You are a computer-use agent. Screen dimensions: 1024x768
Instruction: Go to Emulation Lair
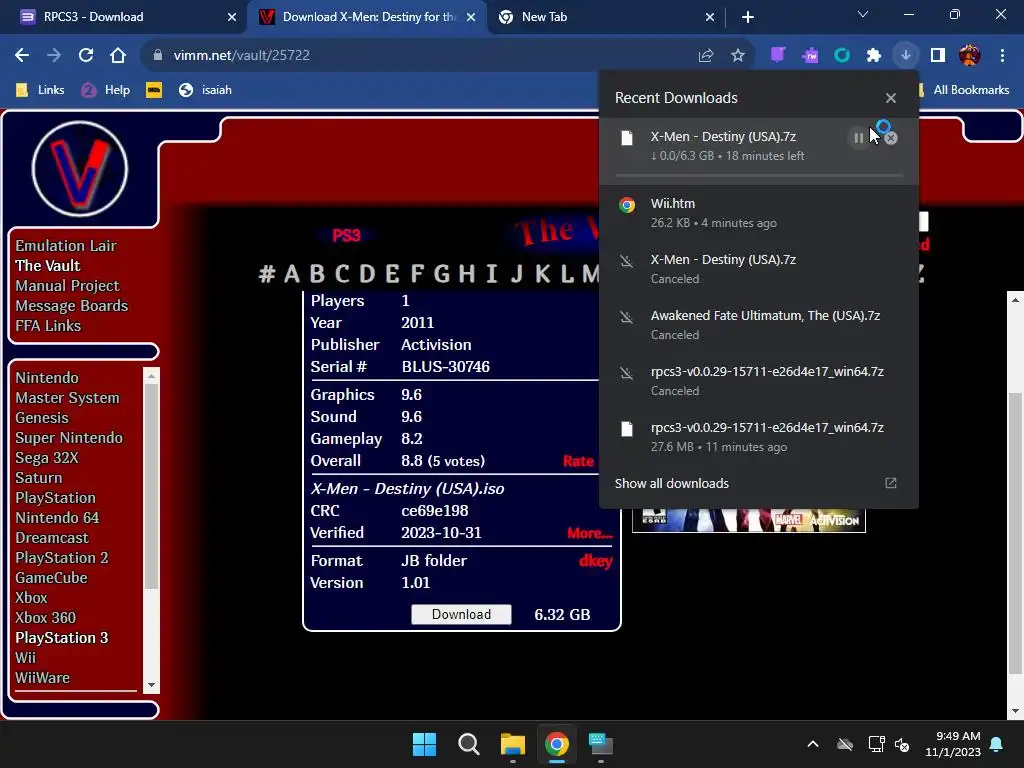tap(66, 246)
